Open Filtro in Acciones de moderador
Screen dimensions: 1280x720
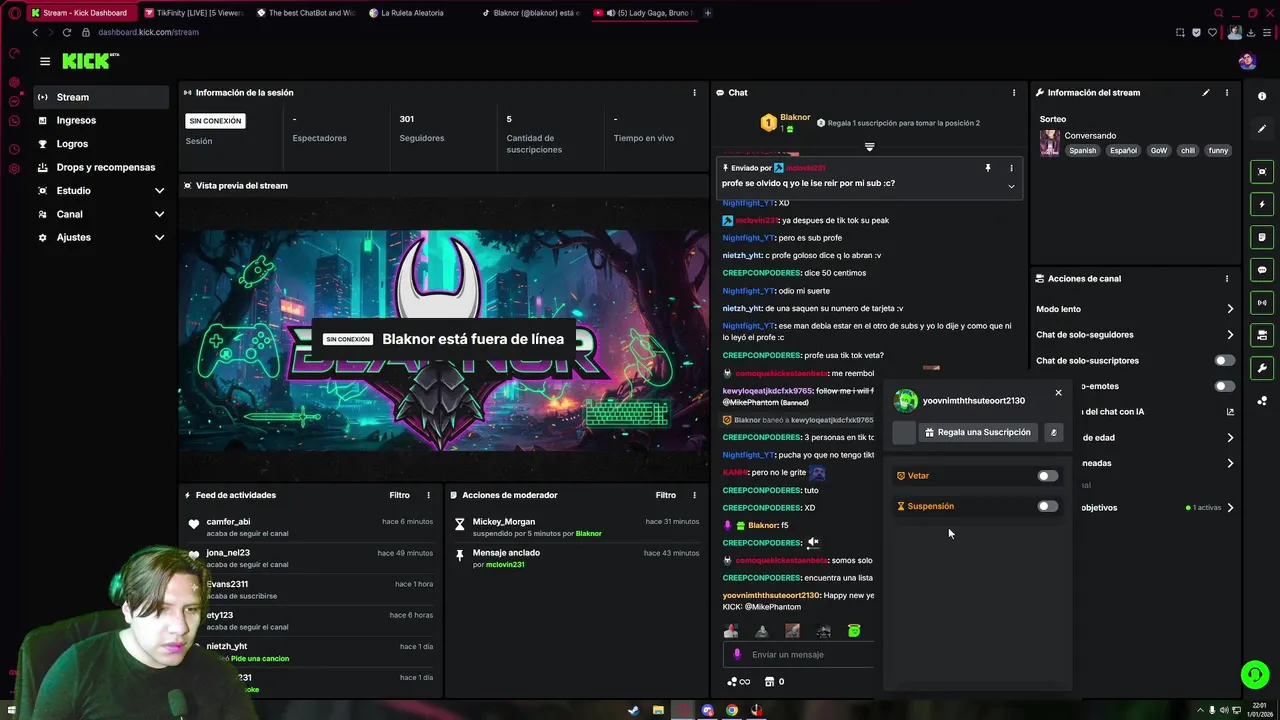[x=665, y=495]
